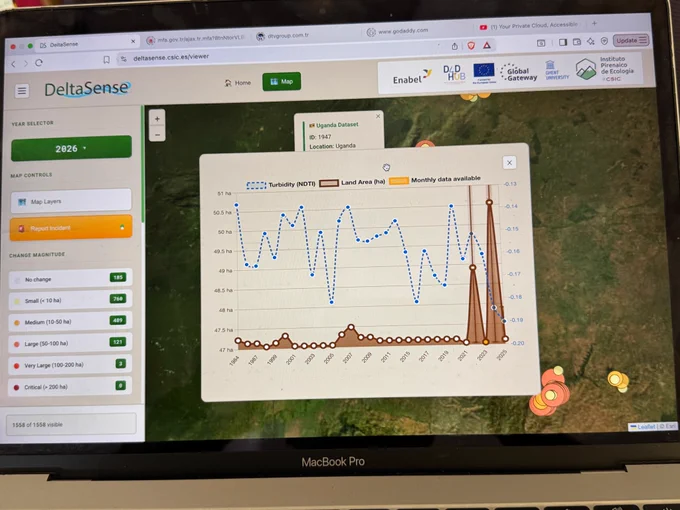
Task: Open the DeltaSense hamburger menu
Action: click(x=22, y=91)
